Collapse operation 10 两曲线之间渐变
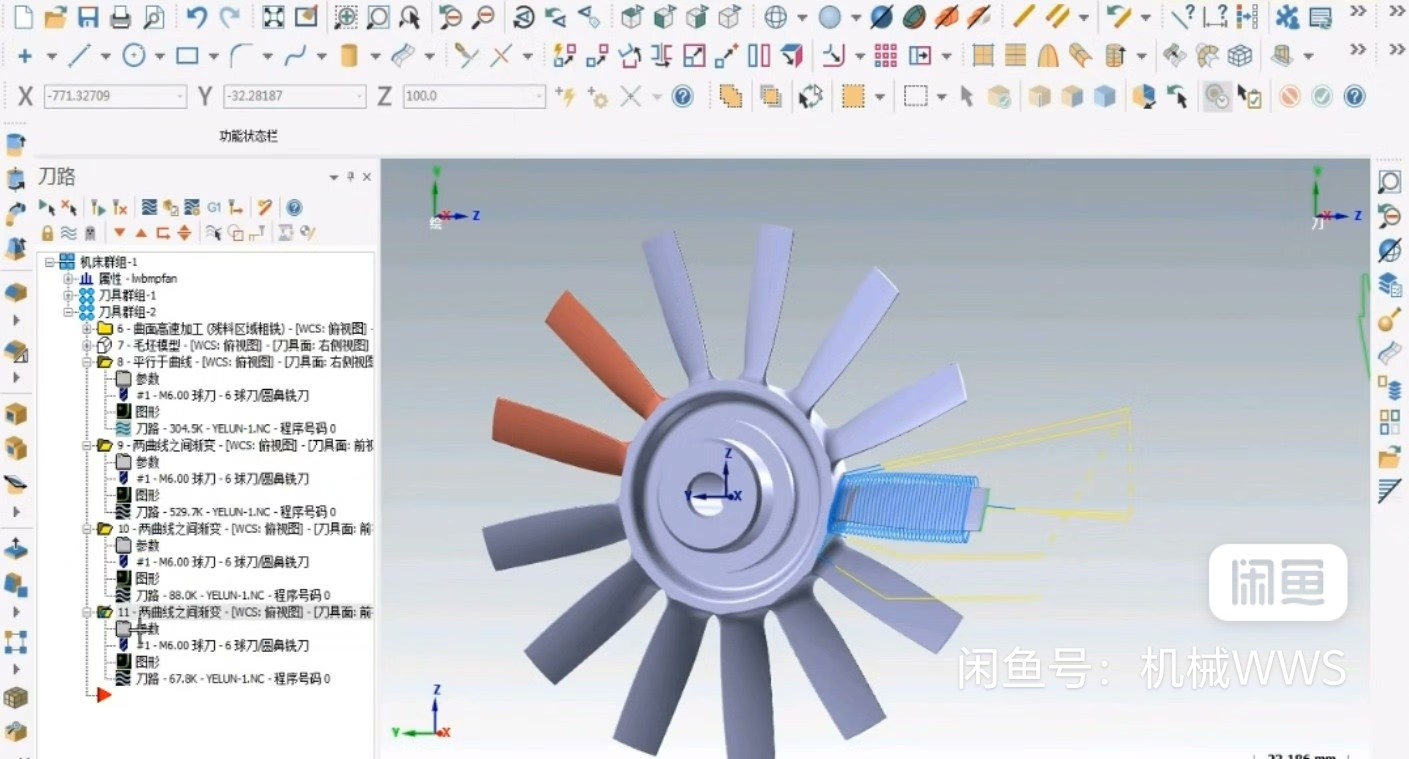 (86, 528)
